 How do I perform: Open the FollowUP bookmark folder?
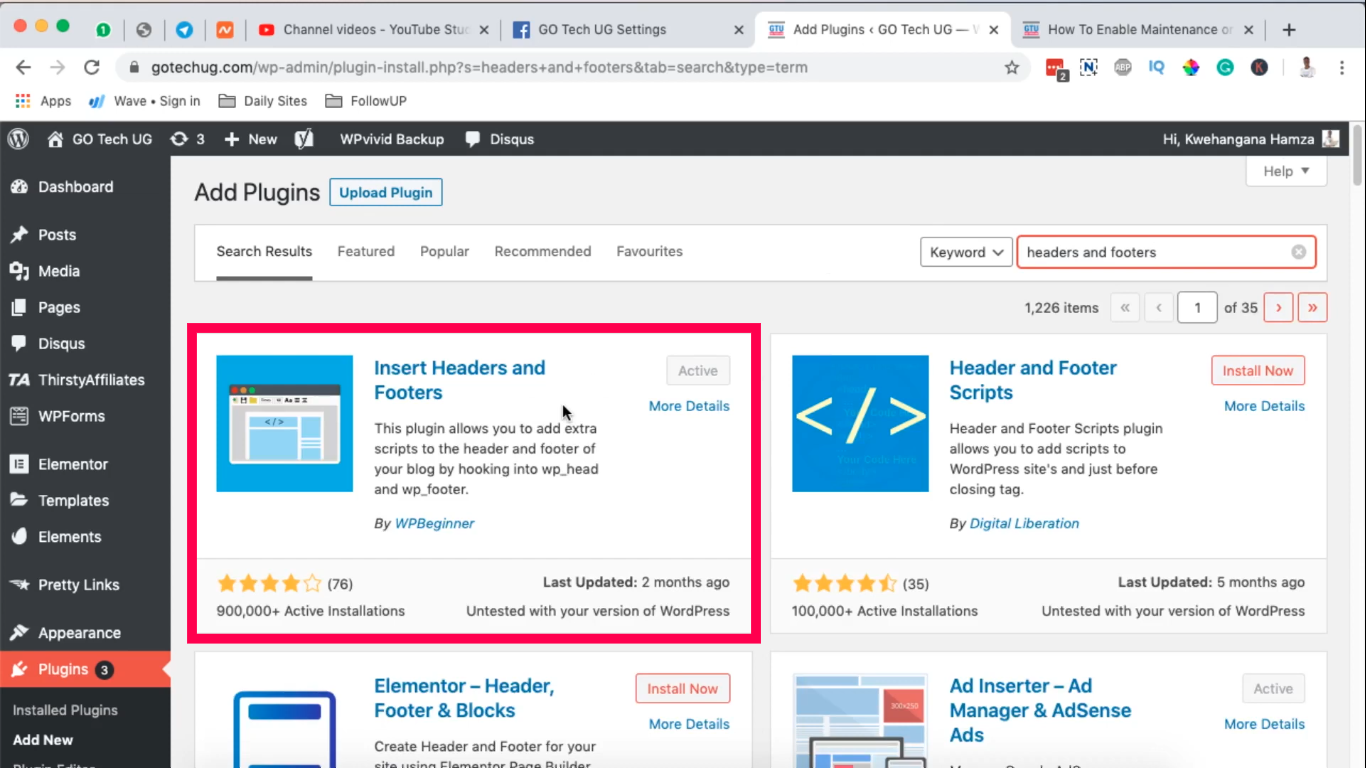coord(366,101)
